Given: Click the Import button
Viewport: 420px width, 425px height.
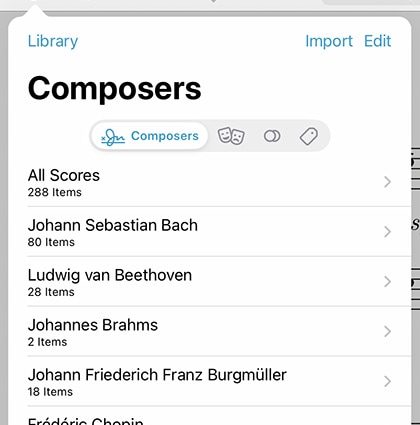Looking at the screenshot, I should point(329,41).
